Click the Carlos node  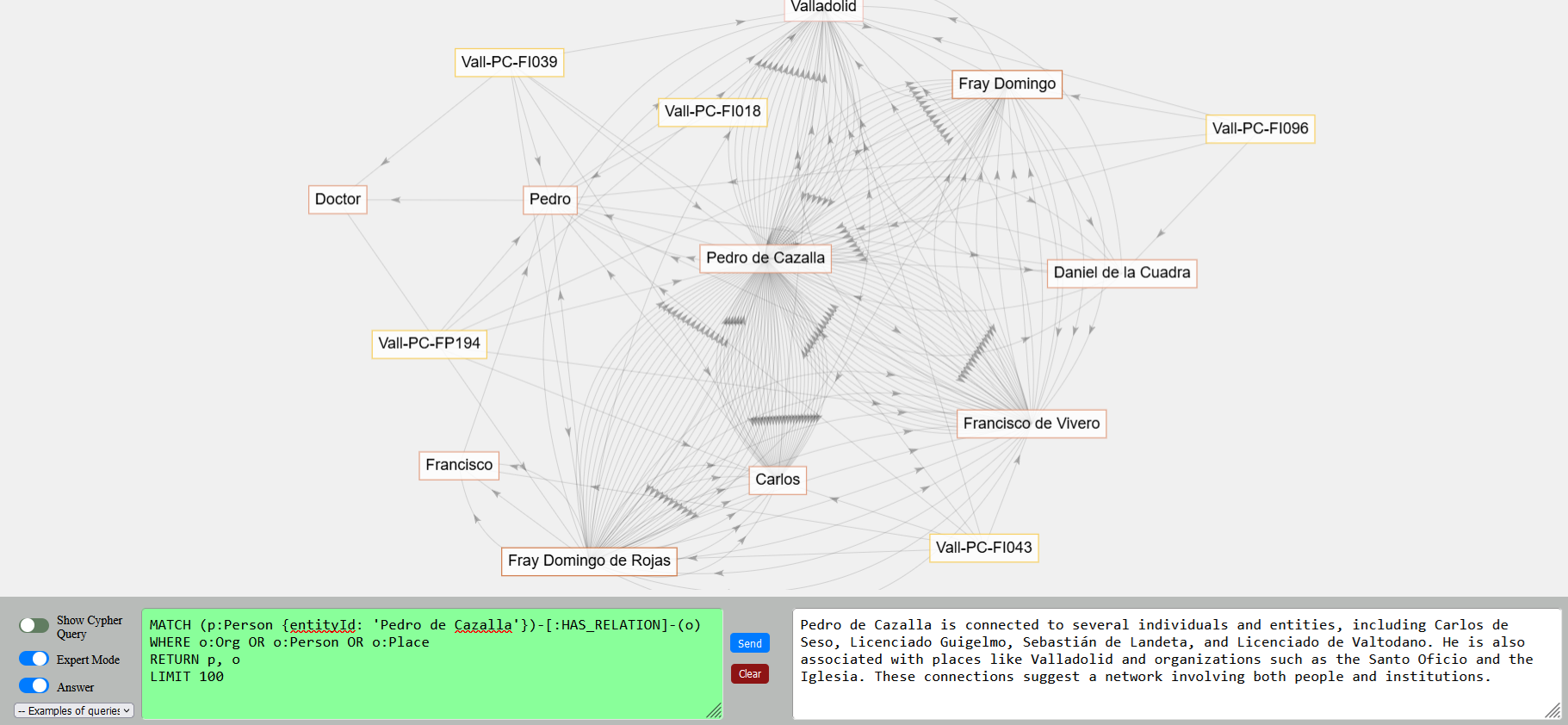(x=778, y=480)
